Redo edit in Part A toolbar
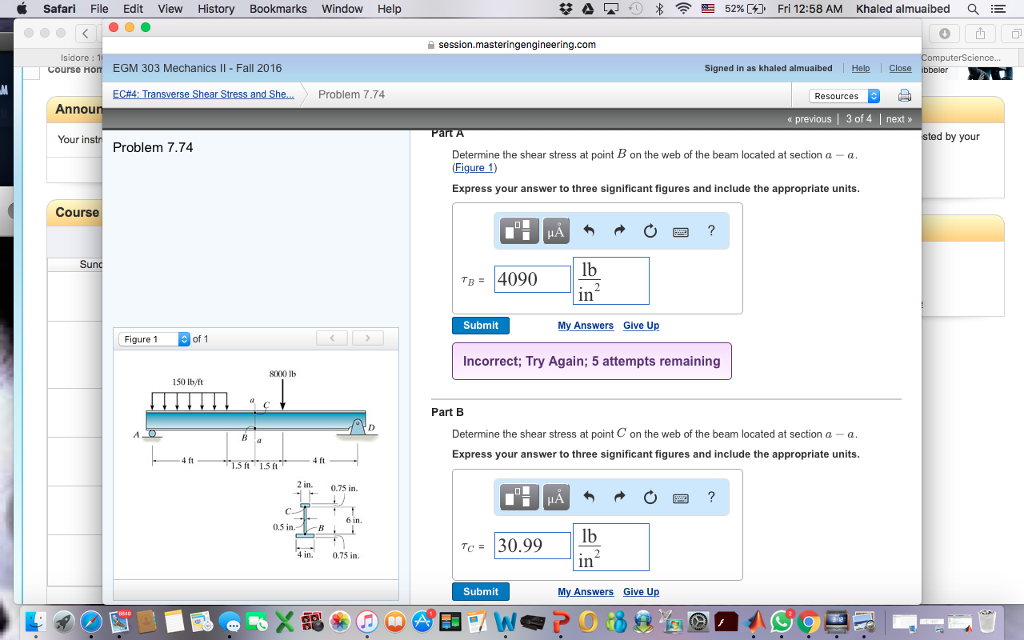1024x640 pixels. (x=619, y=231)
